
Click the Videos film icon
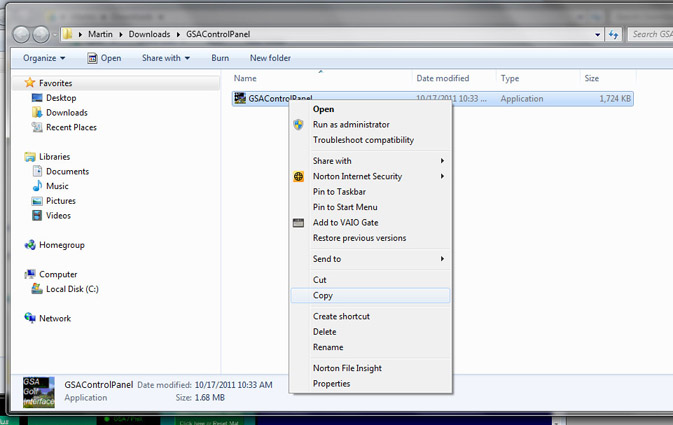click(37, 215)
